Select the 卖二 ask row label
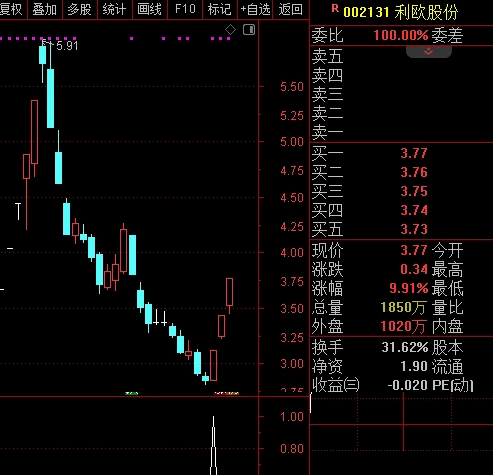Image resolution: width=493 pixels, height=475 pixels. 327,113
